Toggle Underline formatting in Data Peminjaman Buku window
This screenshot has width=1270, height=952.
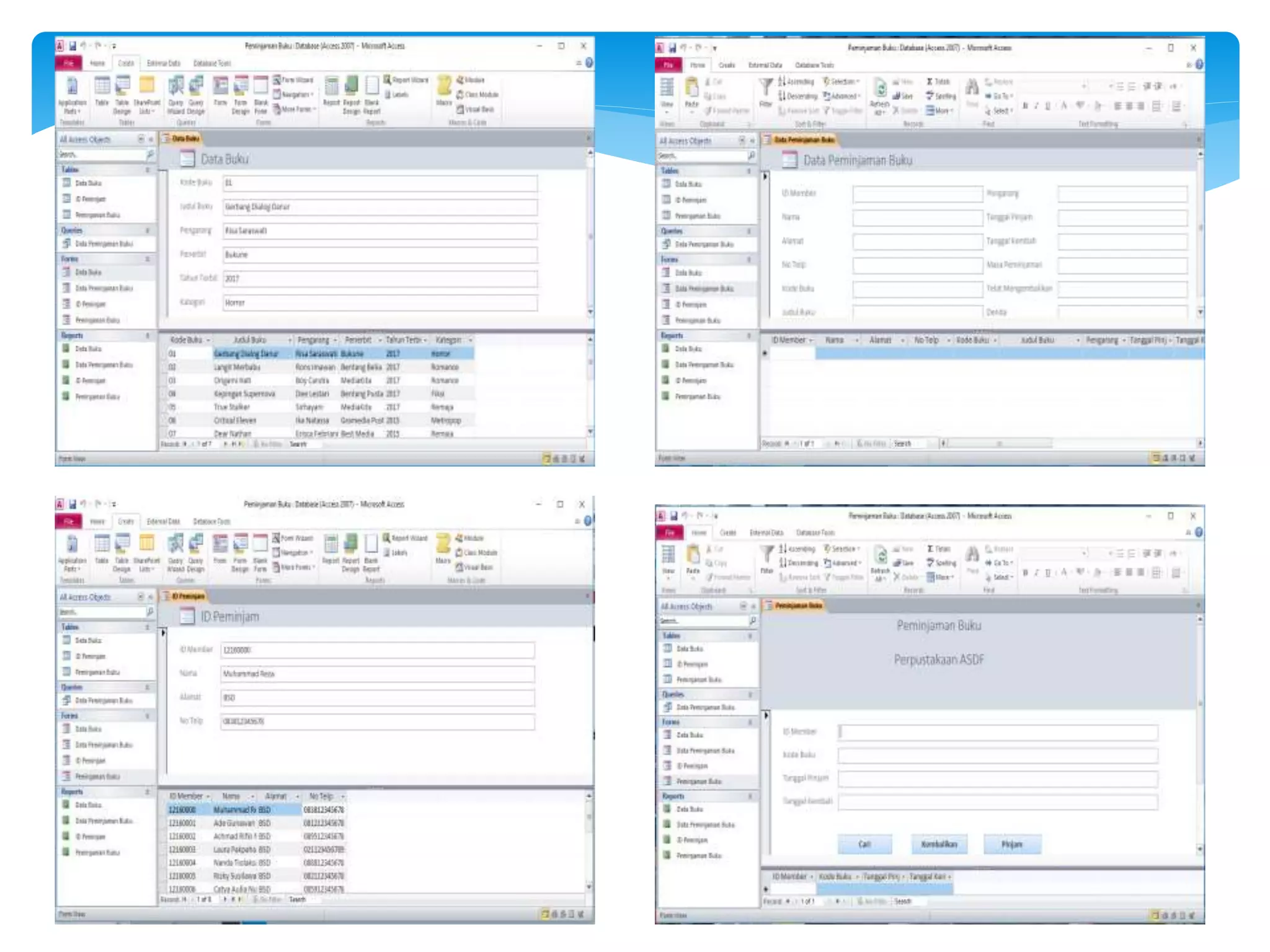pos(1048,107)
